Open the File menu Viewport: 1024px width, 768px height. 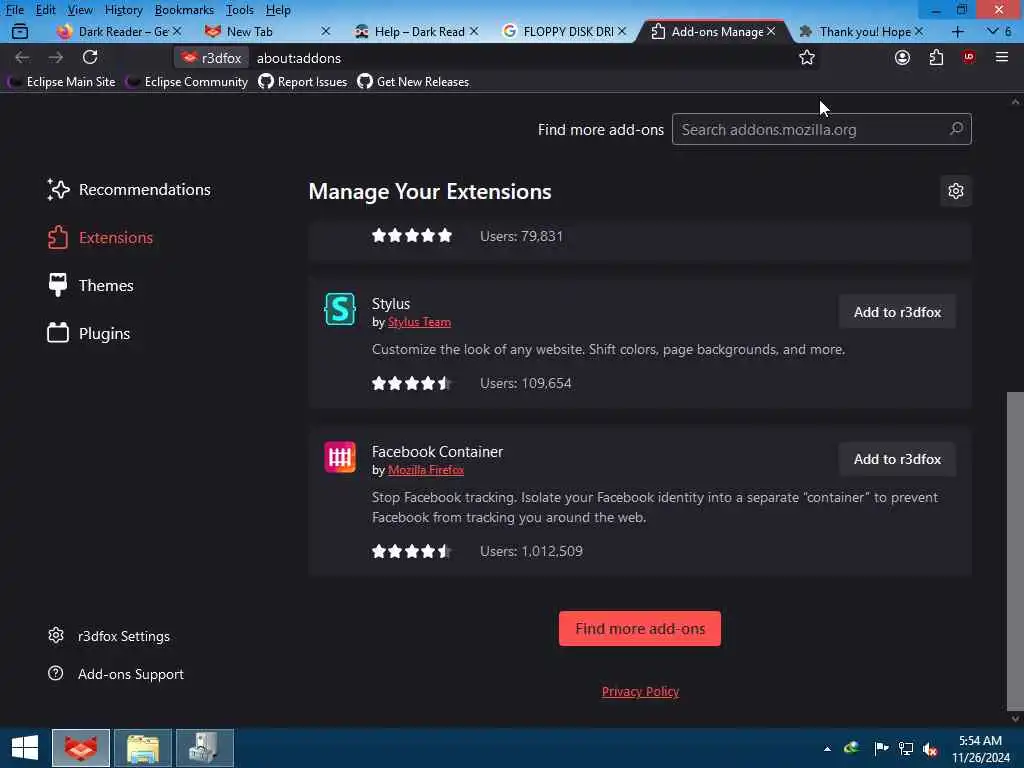coord(14,10)
